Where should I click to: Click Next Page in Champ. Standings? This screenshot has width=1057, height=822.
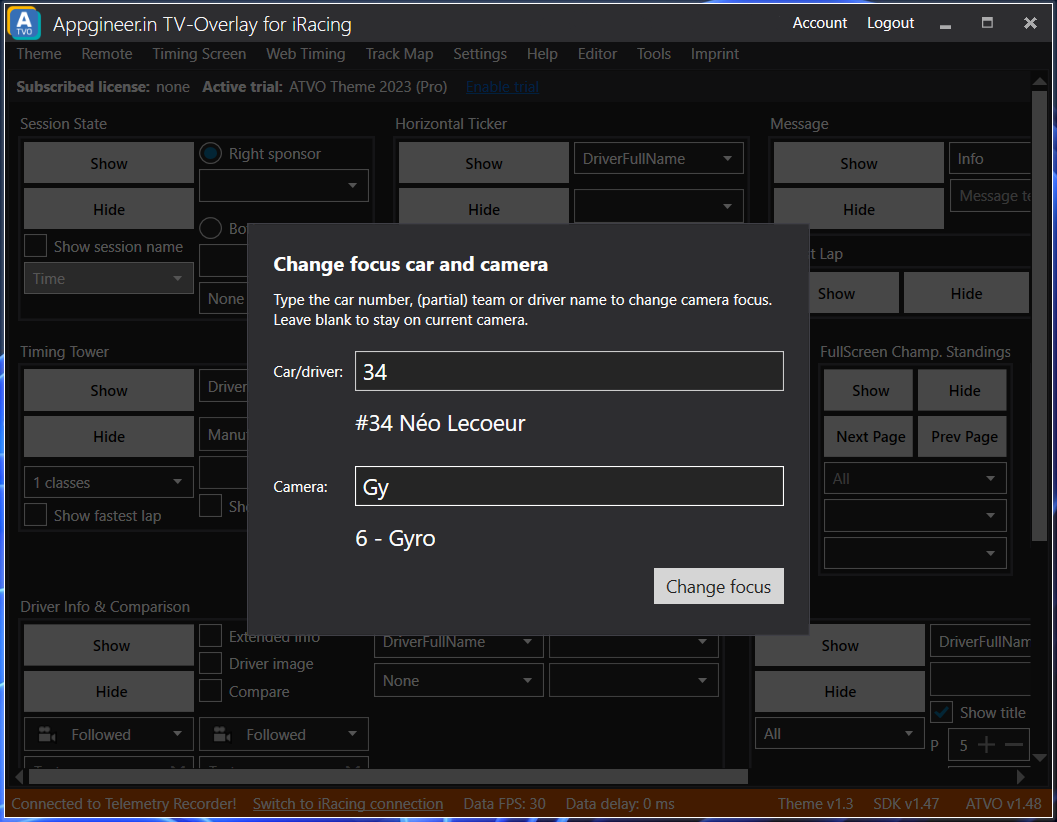point(868,436)
